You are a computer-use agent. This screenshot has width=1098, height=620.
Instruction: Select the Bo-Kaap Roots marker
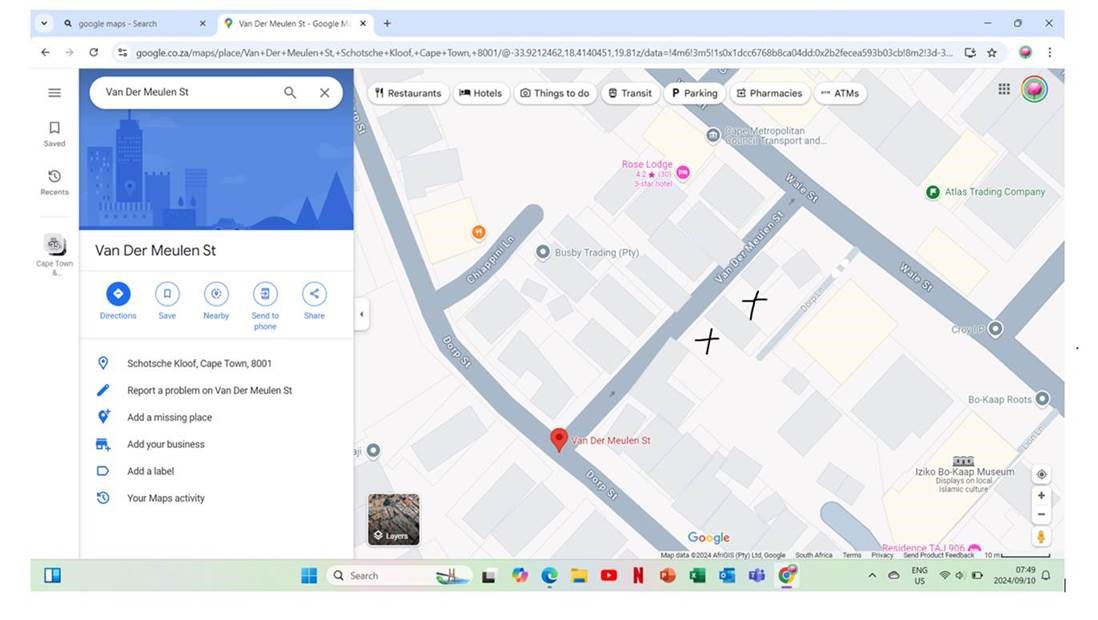(1043, 399)
